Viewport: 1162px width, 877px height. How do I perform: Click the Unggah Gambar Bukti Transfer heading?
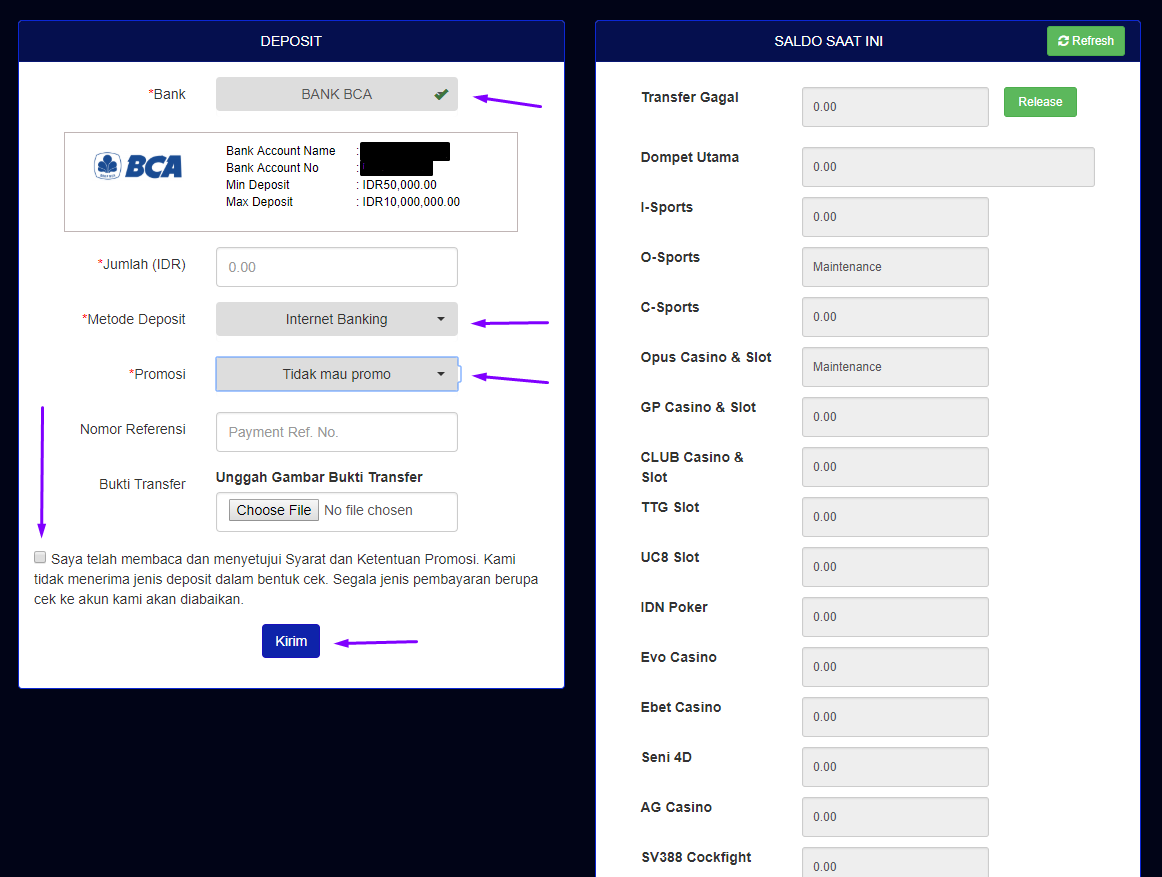click(x=319, y=477)
